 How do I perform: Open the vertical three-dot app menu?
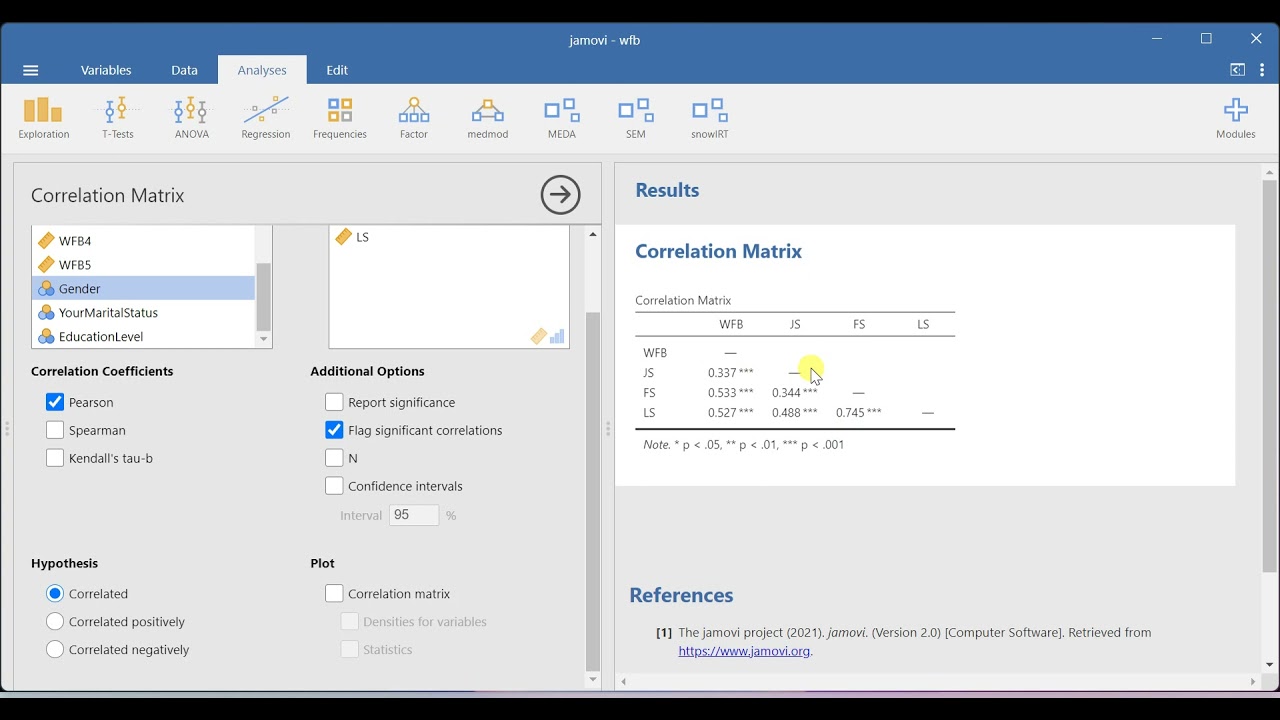click(1263, 70)
